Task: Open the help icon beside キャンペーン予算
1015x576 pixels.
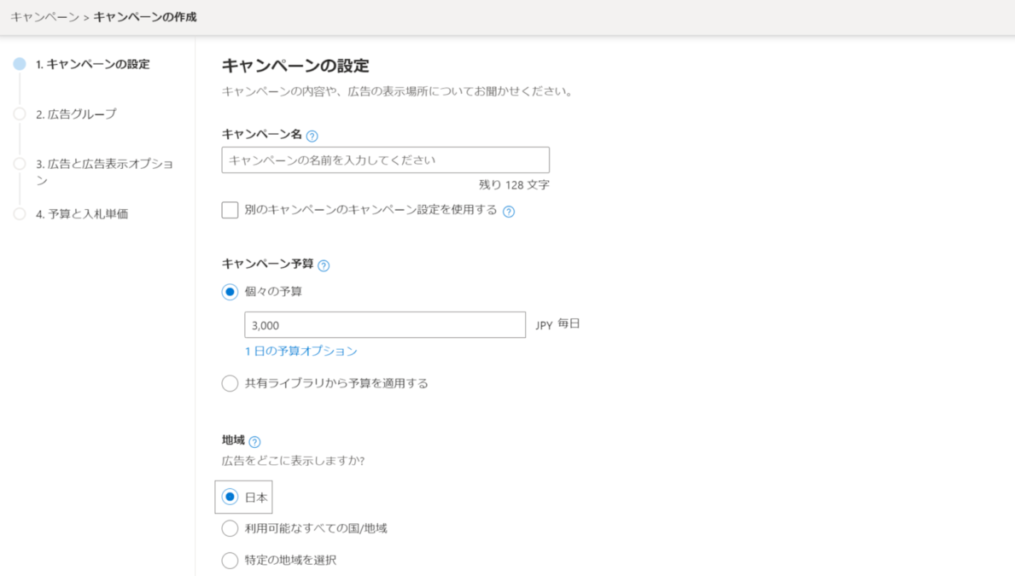Action: (323, 266)
